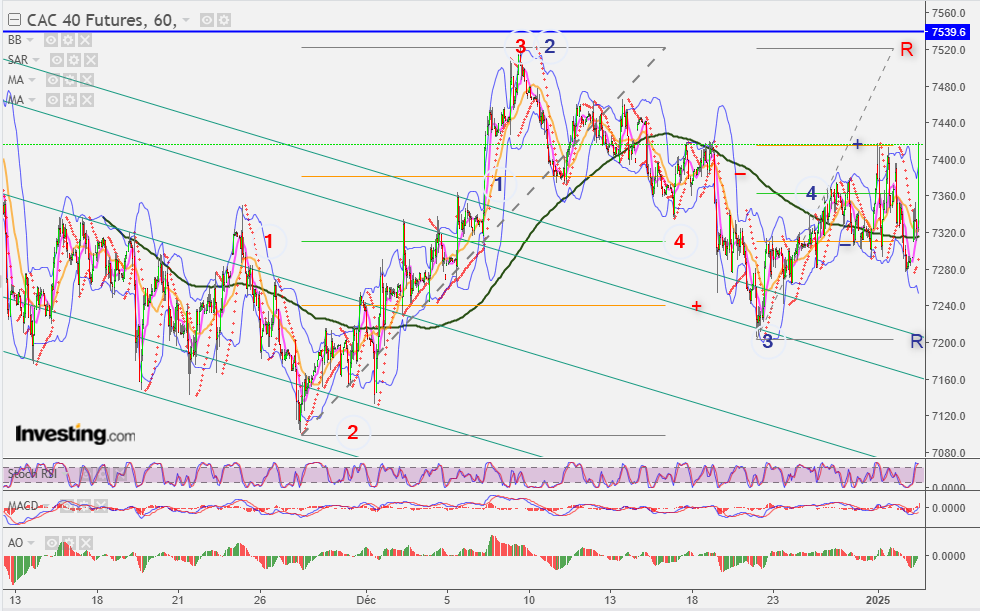Hide the first MA indicator
The width and height of the screenshot is (1005, 611).
[53, 80]
